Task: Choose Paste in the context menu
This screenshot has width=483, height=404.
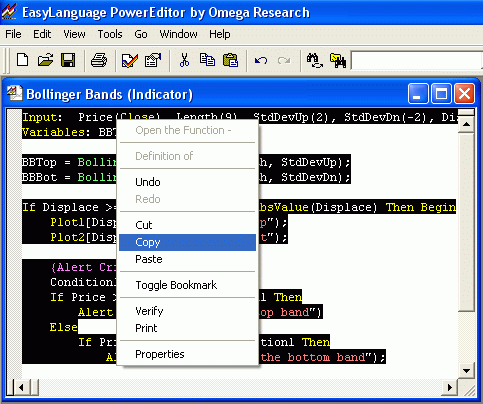Action: (187, 259)
